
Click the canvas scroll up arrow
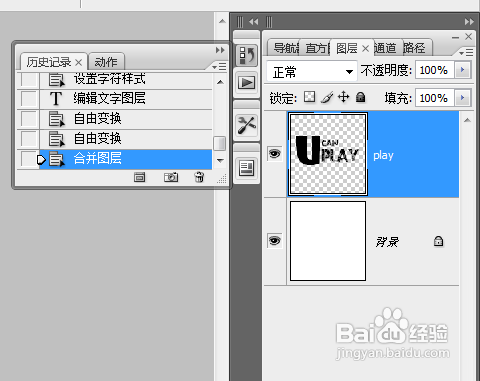pos(222,21)
